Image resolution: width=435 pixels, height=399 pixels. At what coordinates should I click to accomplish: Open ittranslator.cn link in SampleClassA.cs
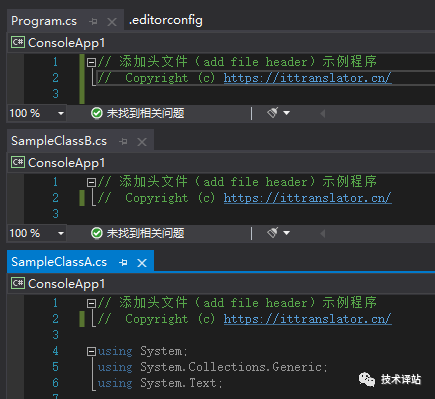pos(308,319)
